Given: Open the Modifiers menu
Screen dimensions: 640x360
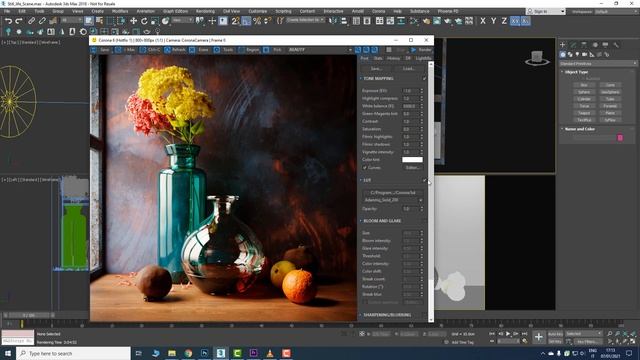Looking at the screenshot, I should 120,11.
